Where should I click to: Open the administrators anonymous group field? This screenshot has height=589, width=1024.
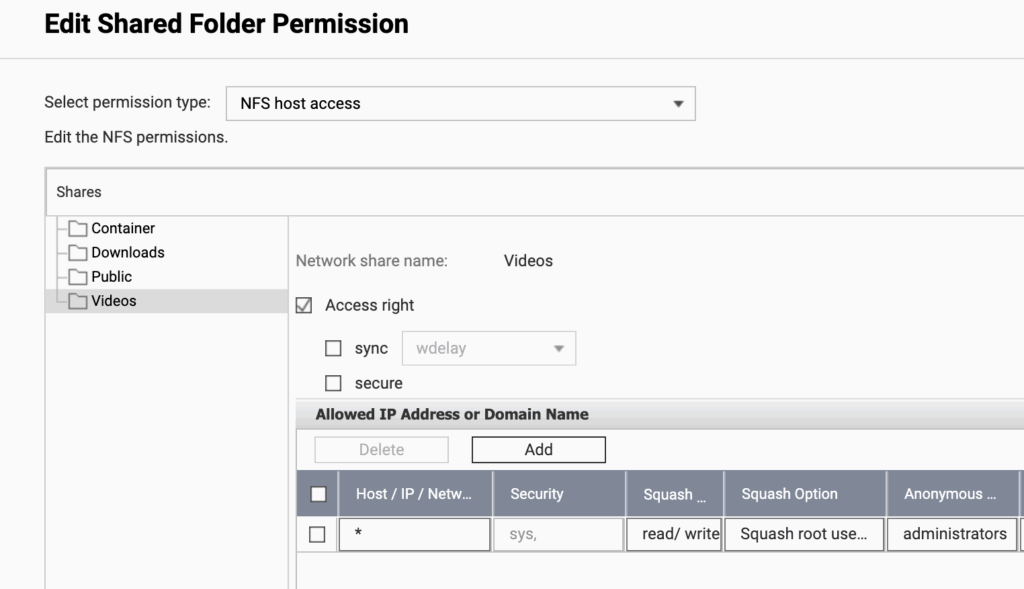point(954,534)
